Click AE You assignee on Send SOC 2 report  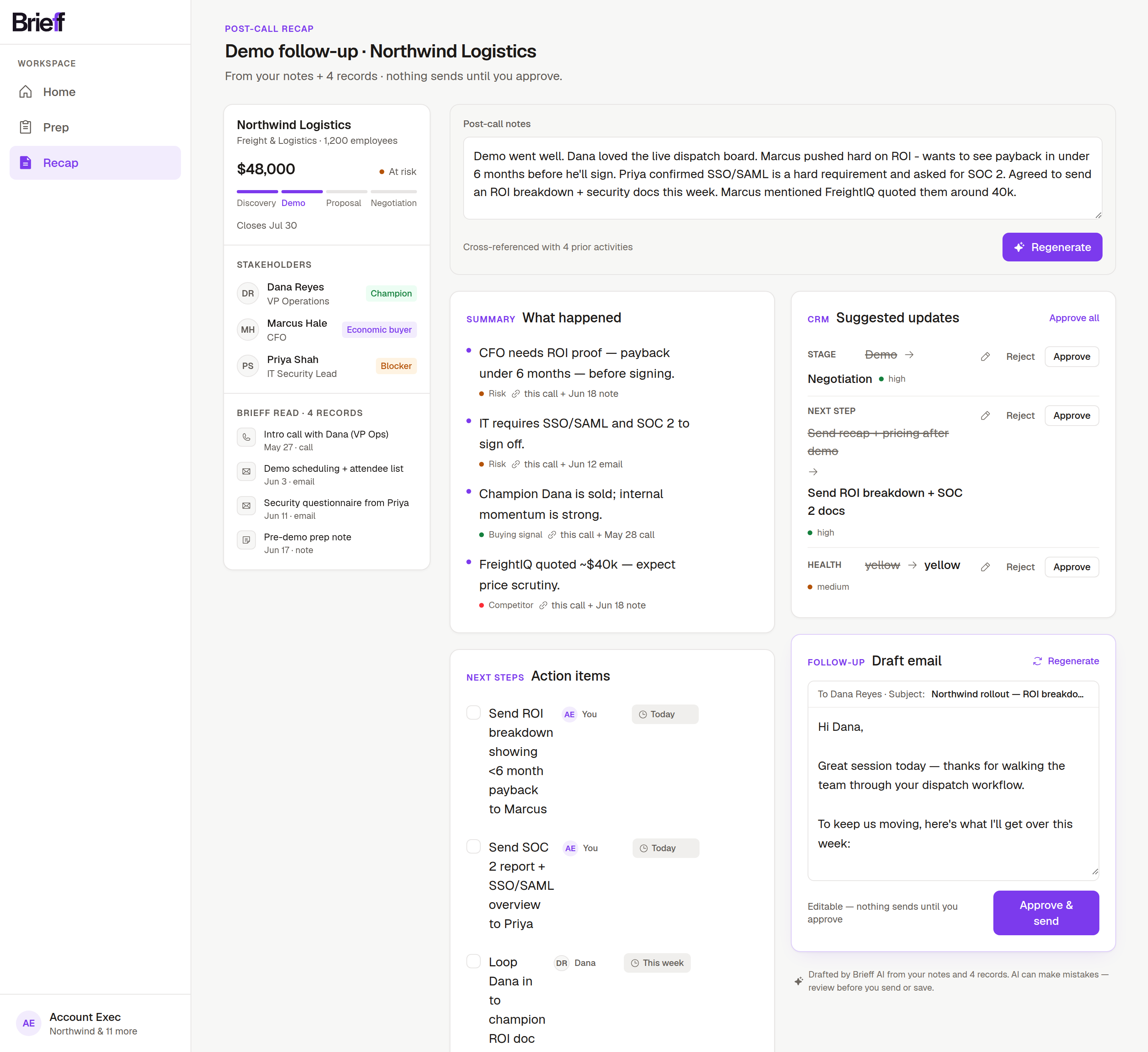point(580,848)
